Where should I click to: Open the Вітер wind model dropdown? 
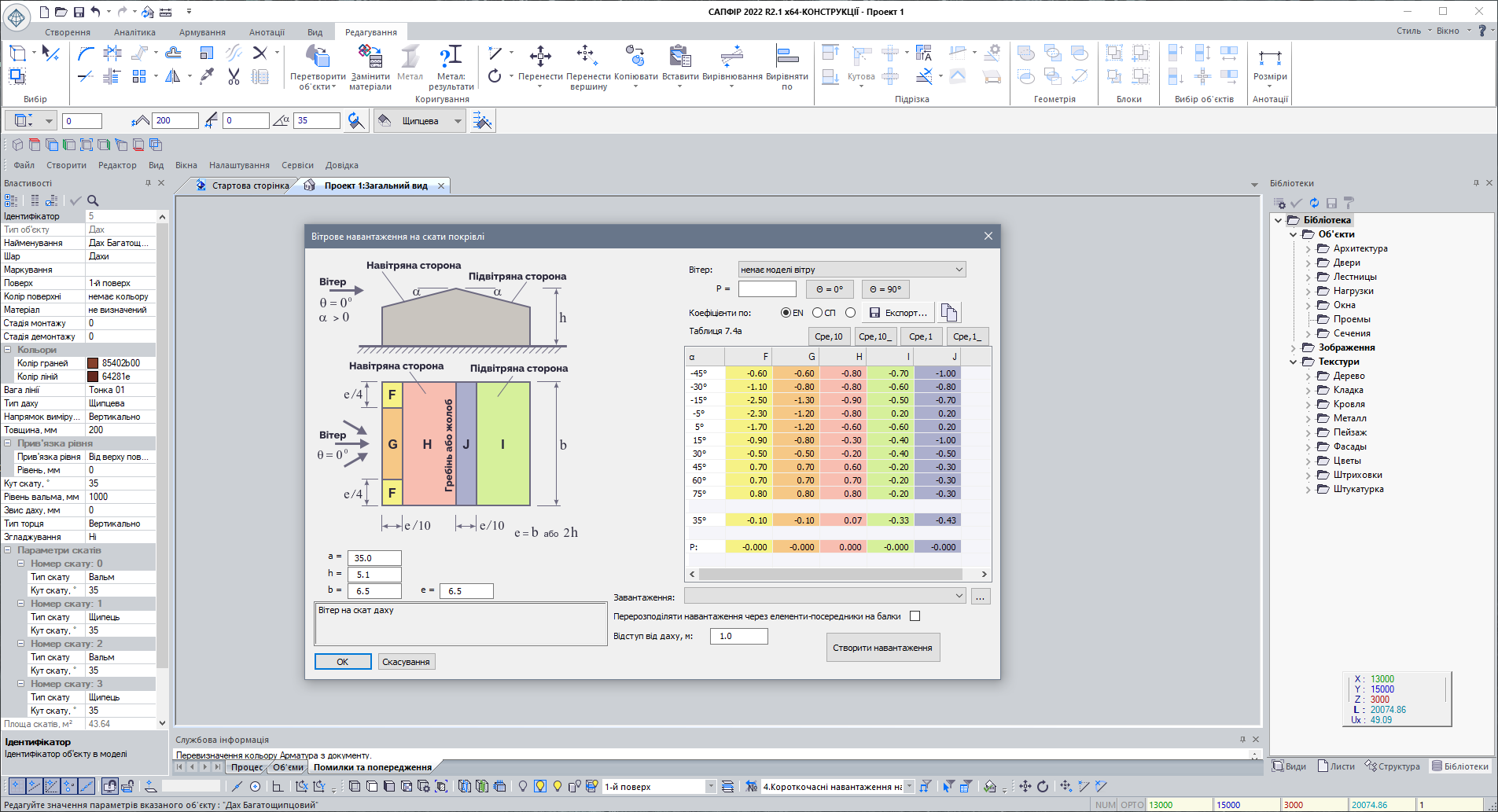(852, 270)
